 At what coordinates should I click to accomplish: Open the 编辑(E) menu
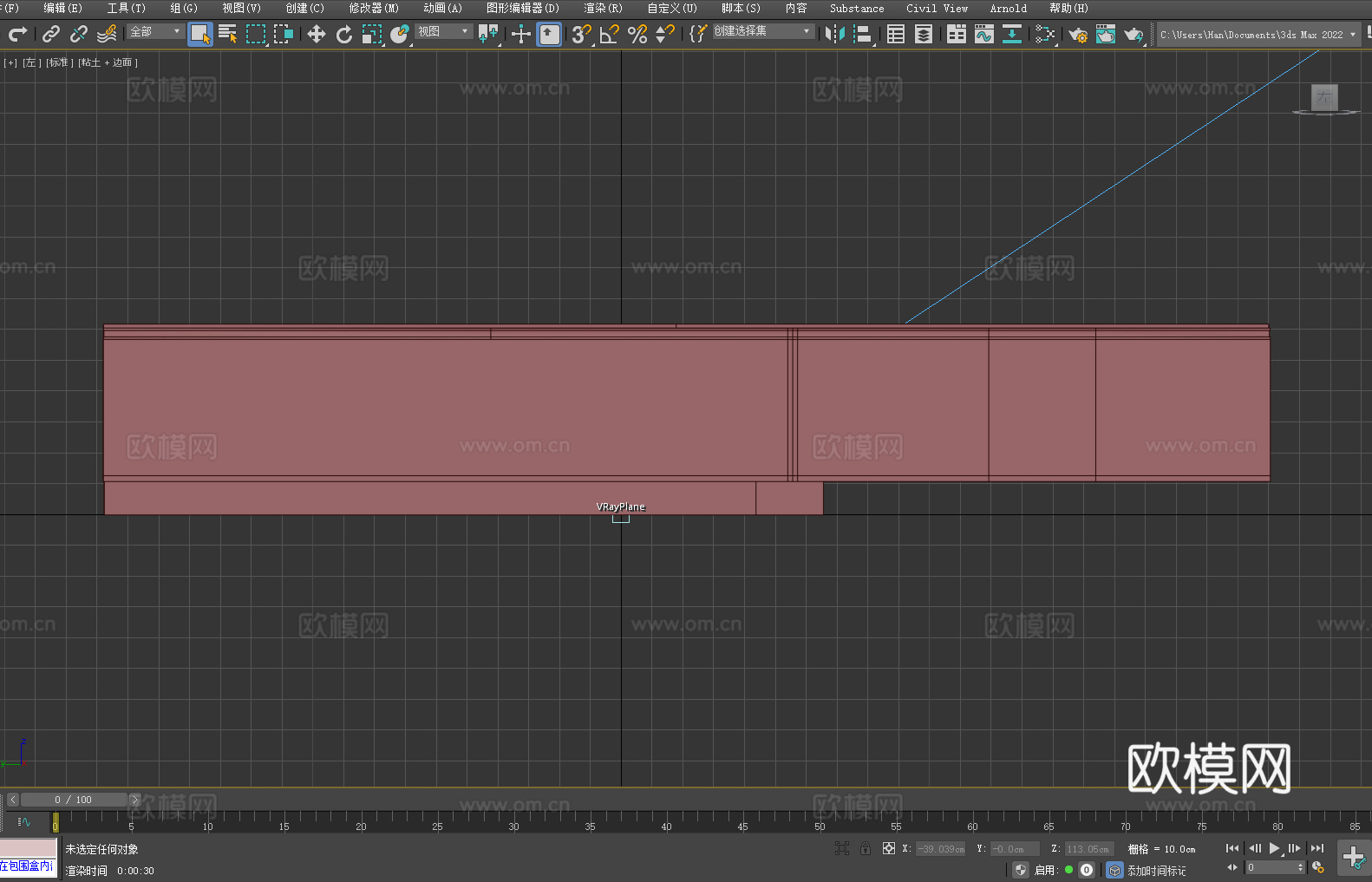click(x=62, y=9)
